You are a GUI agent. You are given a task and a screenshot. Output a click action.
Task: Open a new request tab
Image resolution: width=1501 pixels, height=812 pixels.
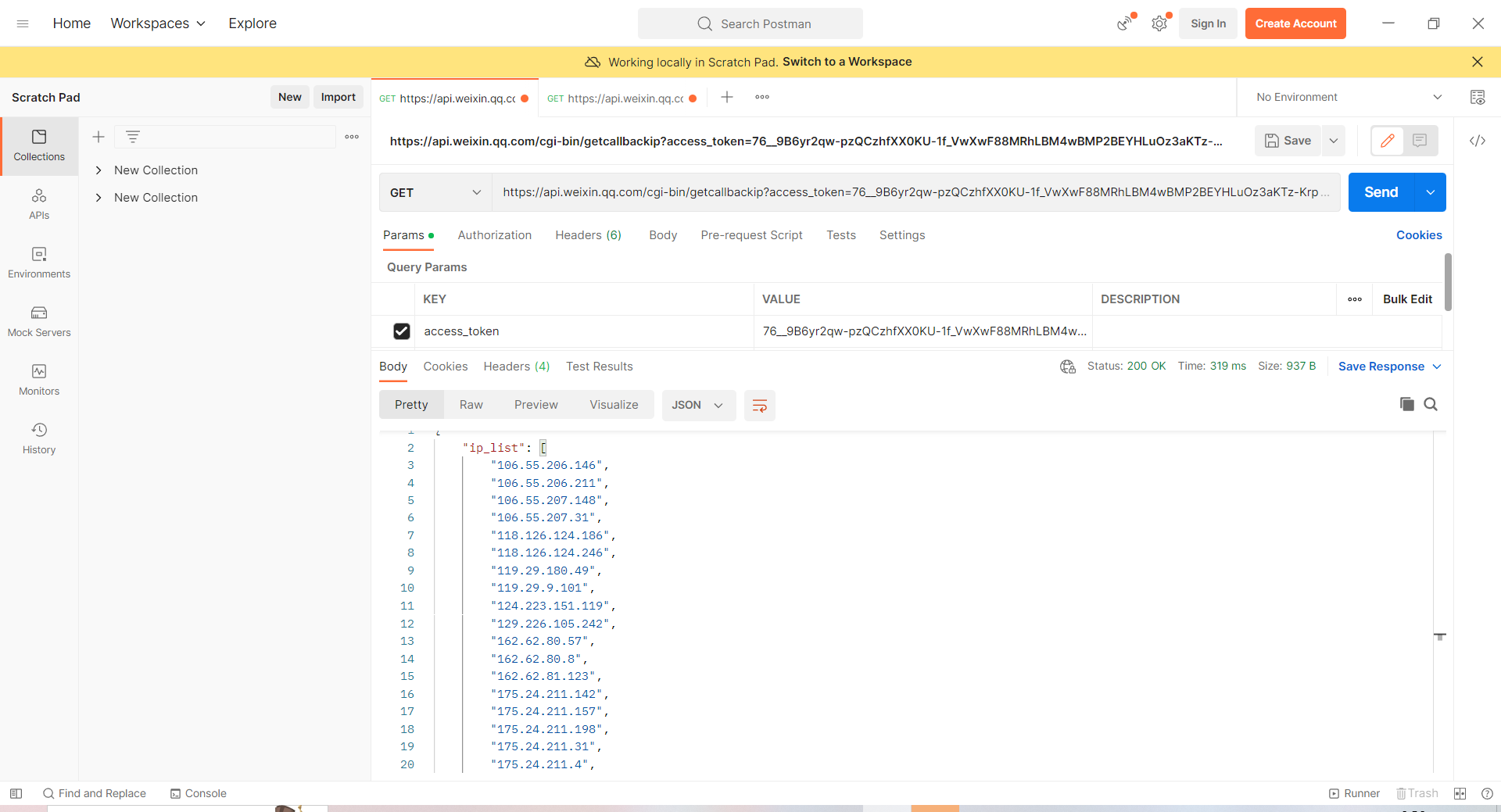click(727, 97)
